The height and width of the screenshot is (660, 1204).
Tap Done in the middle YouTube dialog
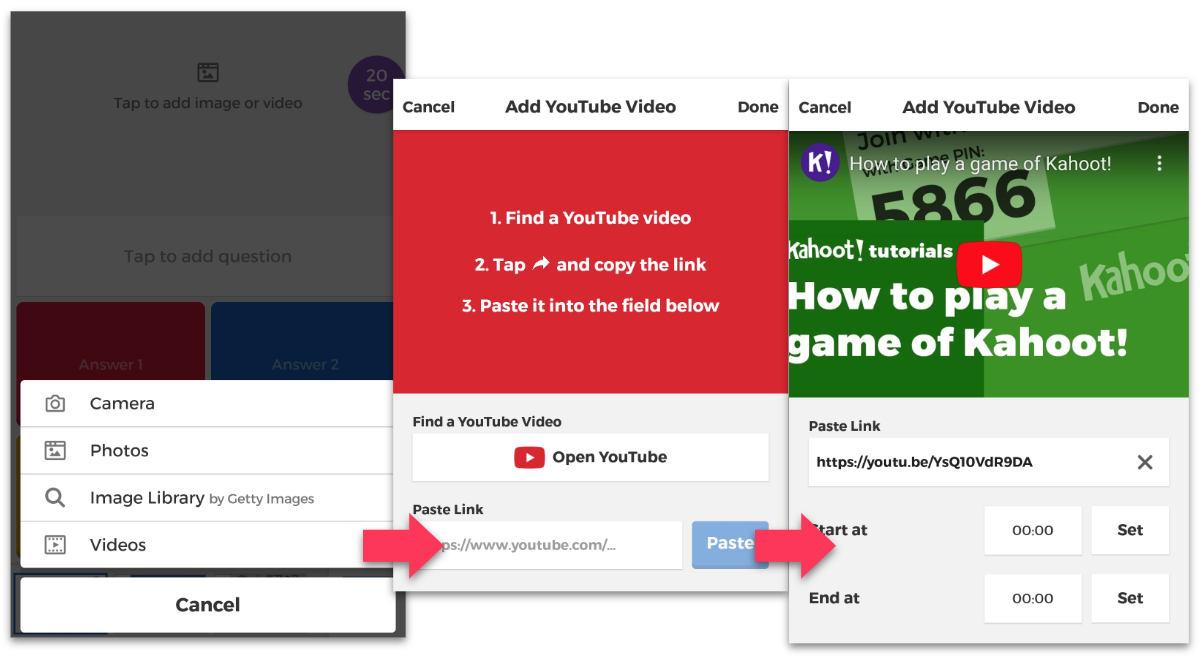(757, 107)
